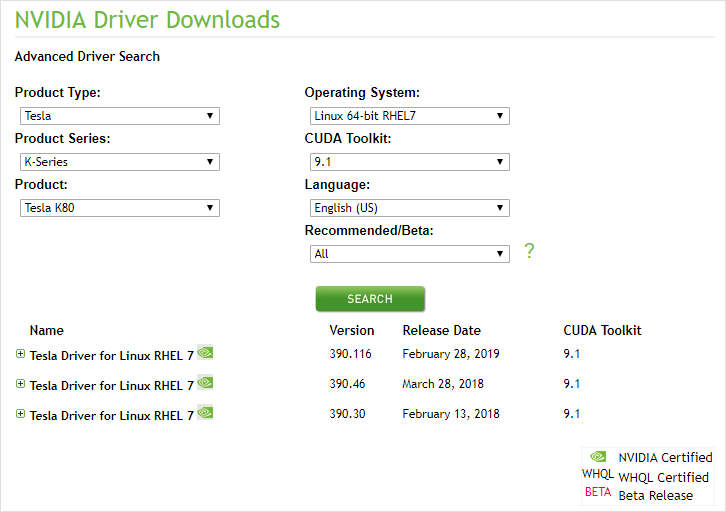Click the Beta Release legend text
The width and height of the screenshot is (726, 512).
pos(656,495)
